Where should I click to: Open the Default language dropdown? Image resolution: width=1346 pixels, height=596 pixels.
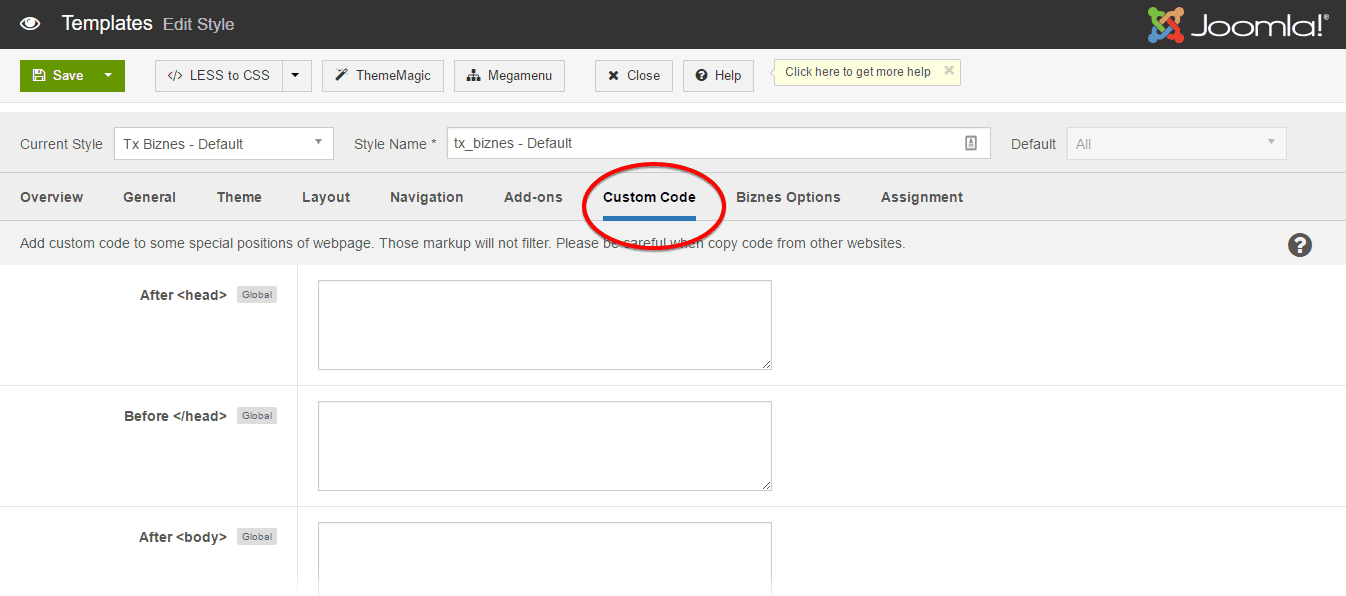[1176, 144]
